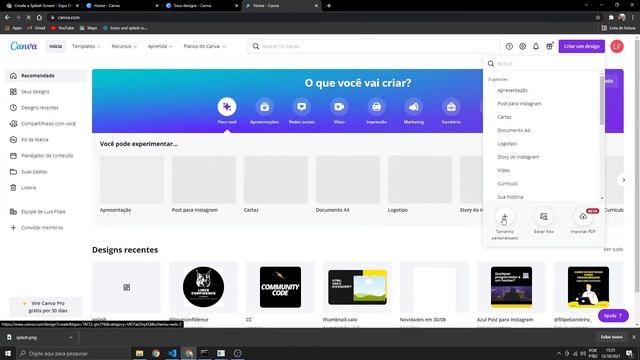Open Suas pastas in the sidebar
This screenshot has width=640, height=360.
(46, 171)
